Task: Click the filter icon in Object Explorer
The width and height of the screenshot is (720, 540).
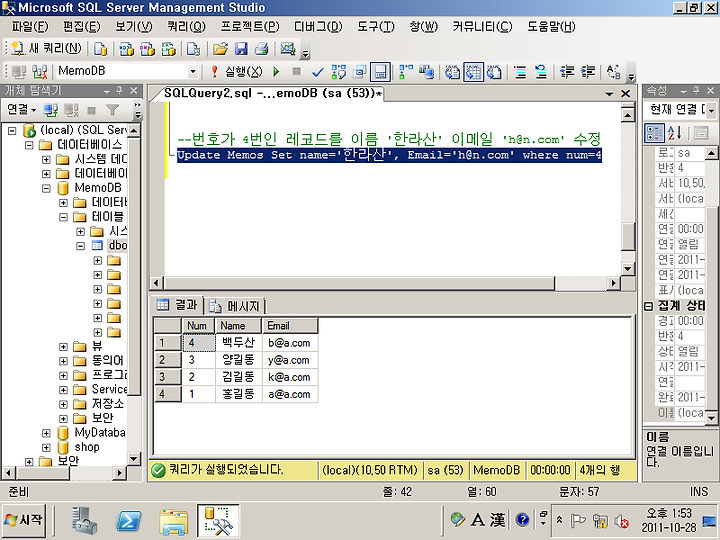Action: tap(112, 110)
